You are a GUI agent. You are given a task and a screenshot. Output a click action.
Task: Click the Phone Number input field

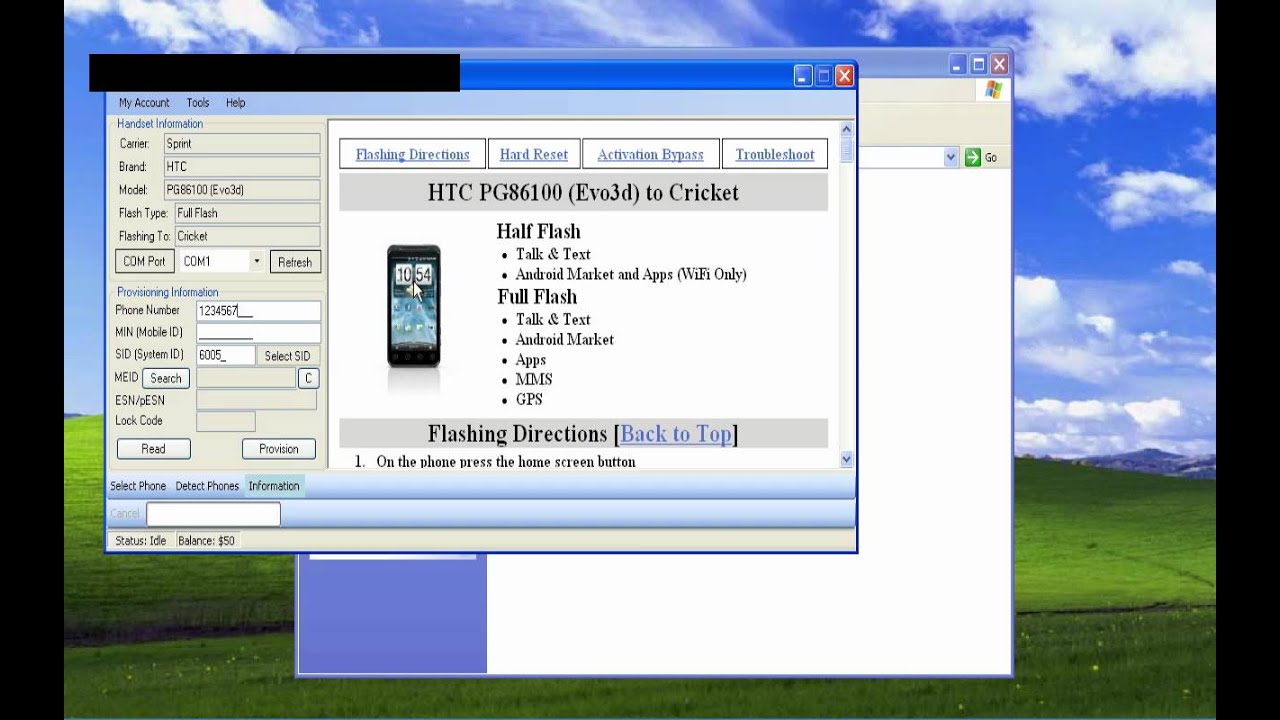tap(258, 311)
